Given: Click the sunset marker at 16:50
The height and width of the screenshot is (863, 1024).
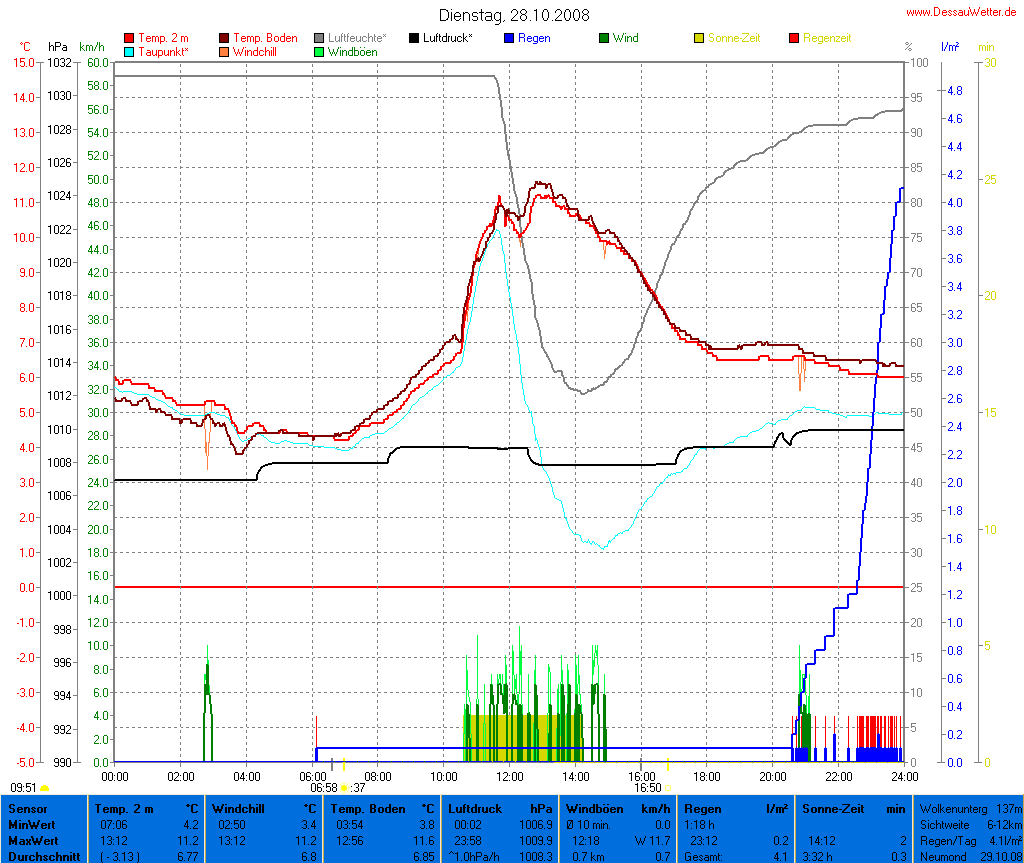Looking at the screenshot, I should click(669, 788).
